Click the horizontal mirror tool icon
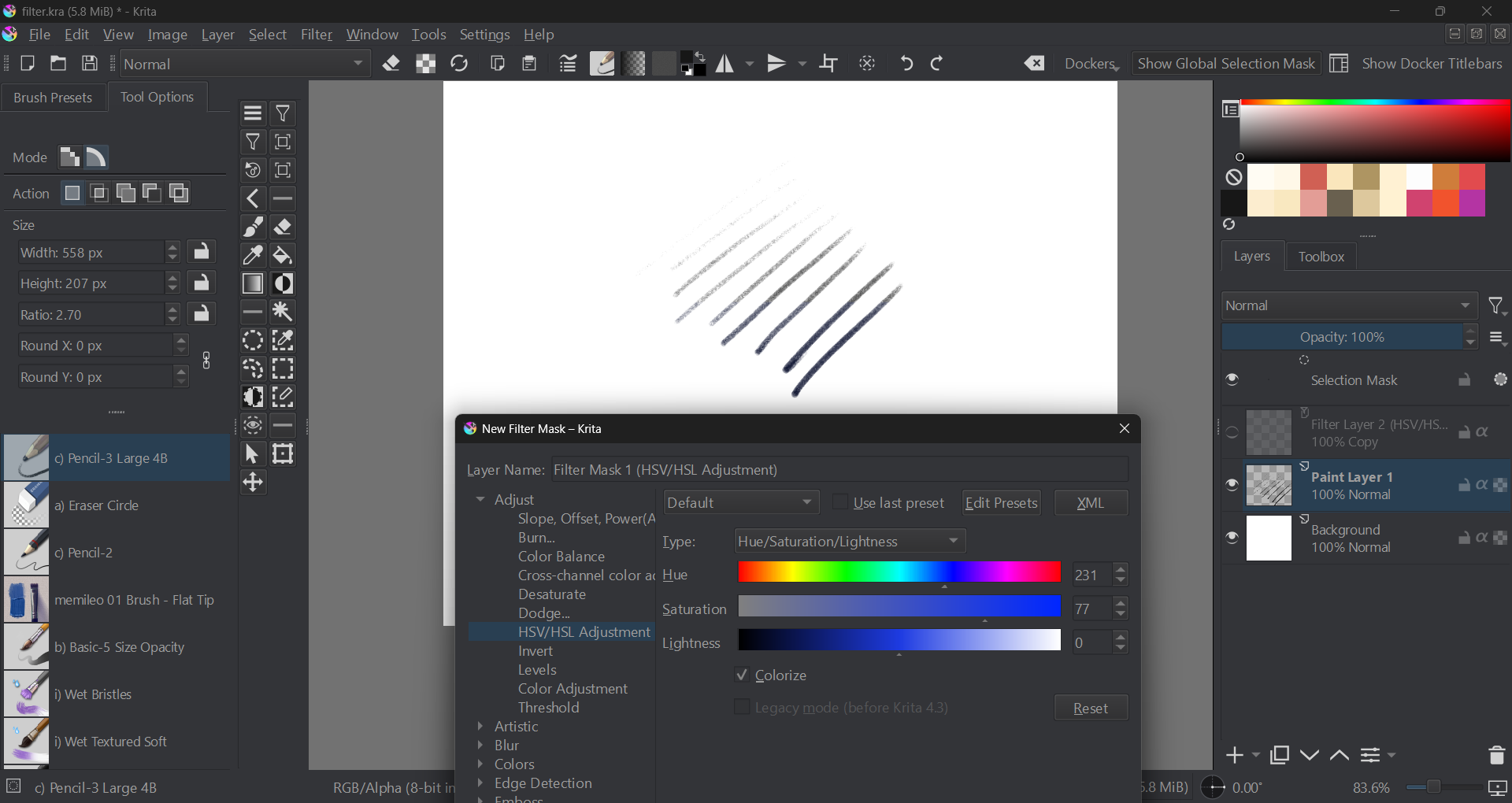1512x803 pixels. pos(724,64)
